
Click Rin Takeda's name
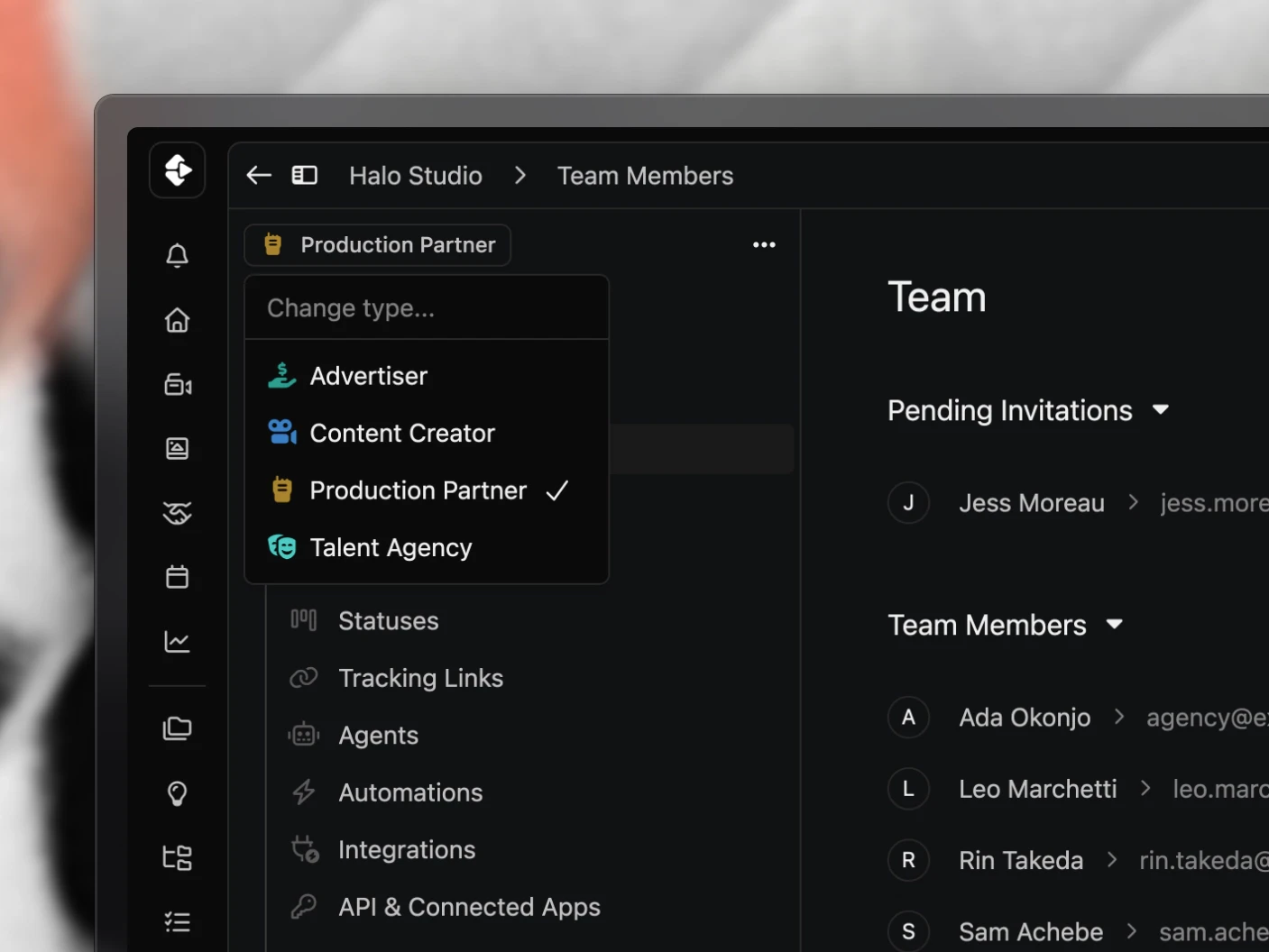pos(1021,860)
